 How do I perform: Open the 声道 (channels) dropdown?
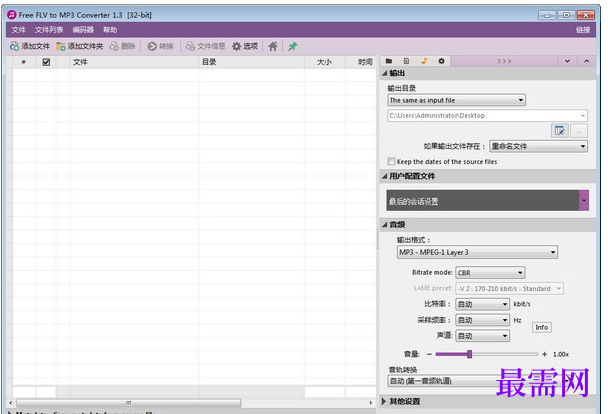point(482,336)
